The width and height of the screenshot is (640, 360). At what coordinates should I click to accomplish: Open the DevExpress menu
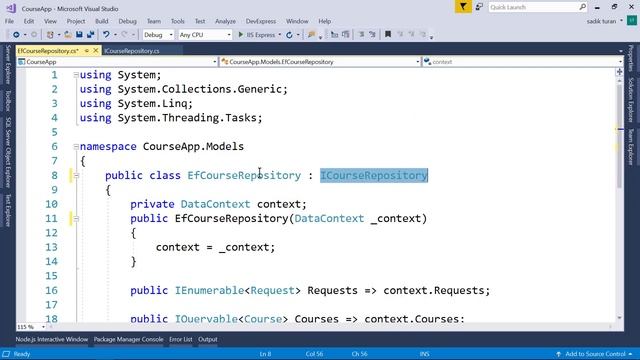pyautogui.click(x=261, y=21)
